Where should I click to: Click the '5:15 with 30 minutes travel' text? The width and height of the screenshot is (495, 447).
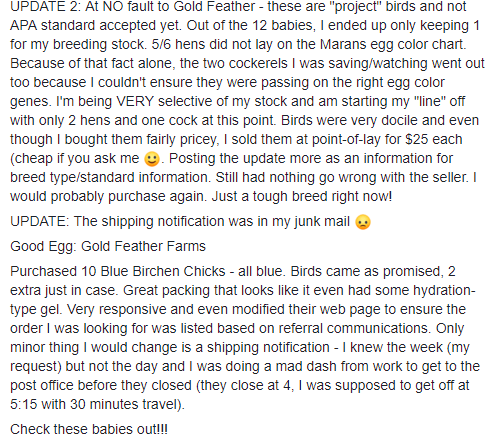[95, 404]
